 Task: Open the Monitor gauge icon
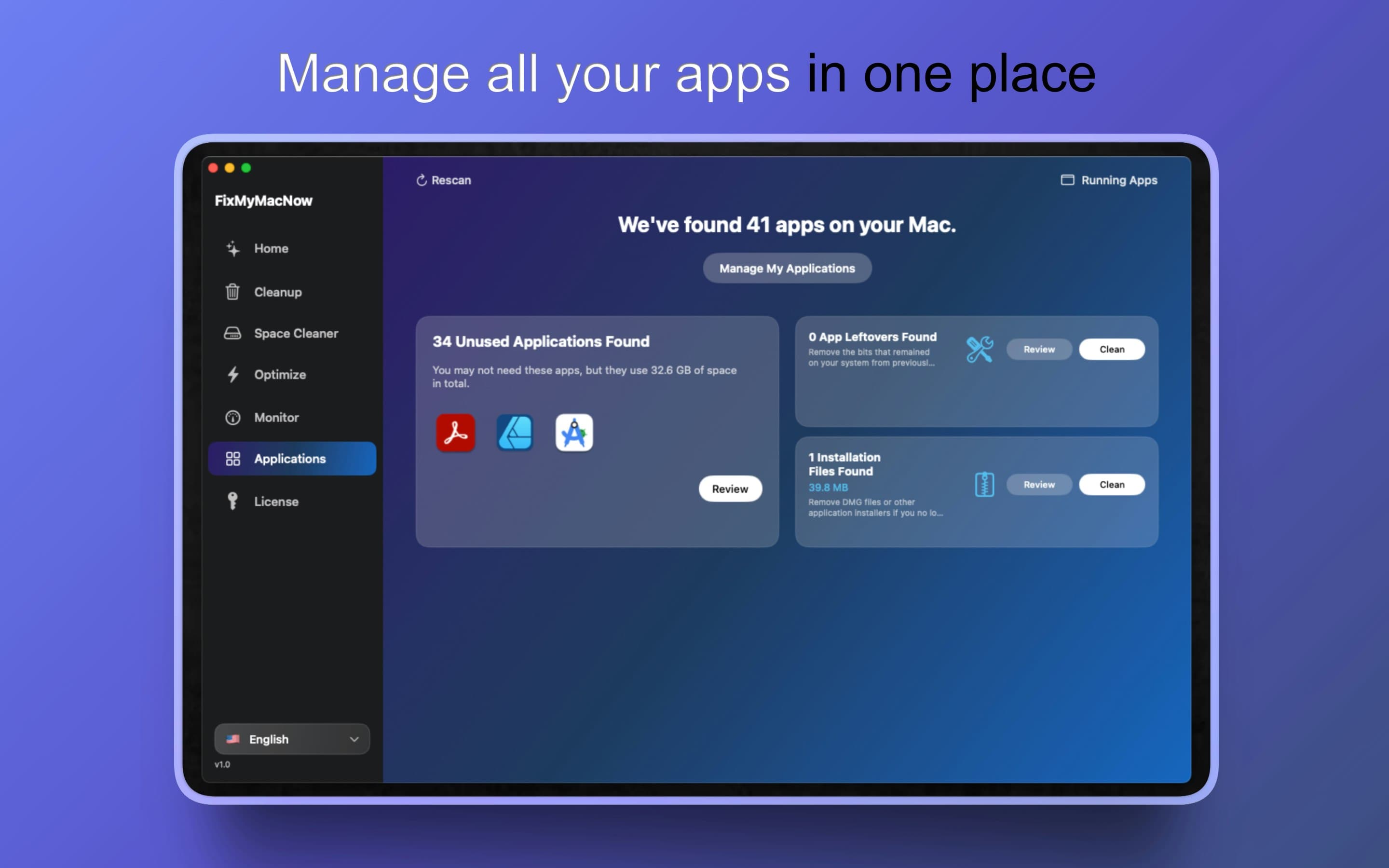coord(232,417)
